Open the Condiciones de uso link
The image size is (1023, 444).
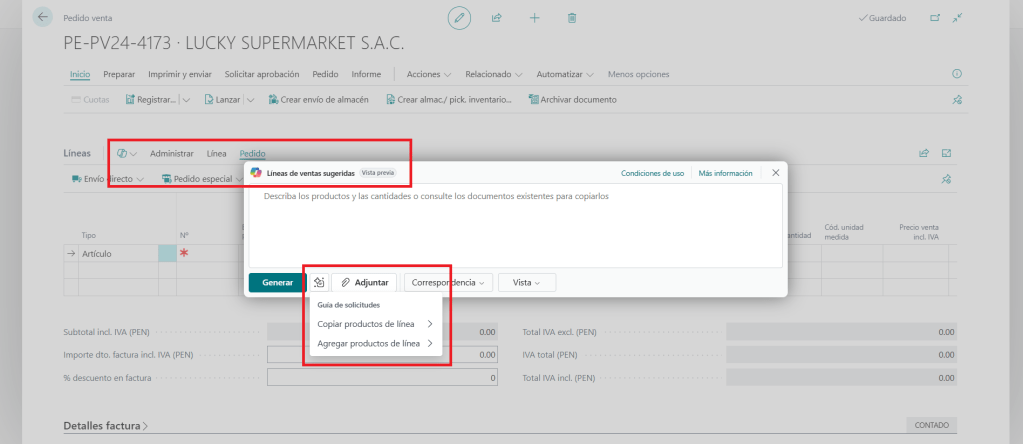[x=652, y=173]
